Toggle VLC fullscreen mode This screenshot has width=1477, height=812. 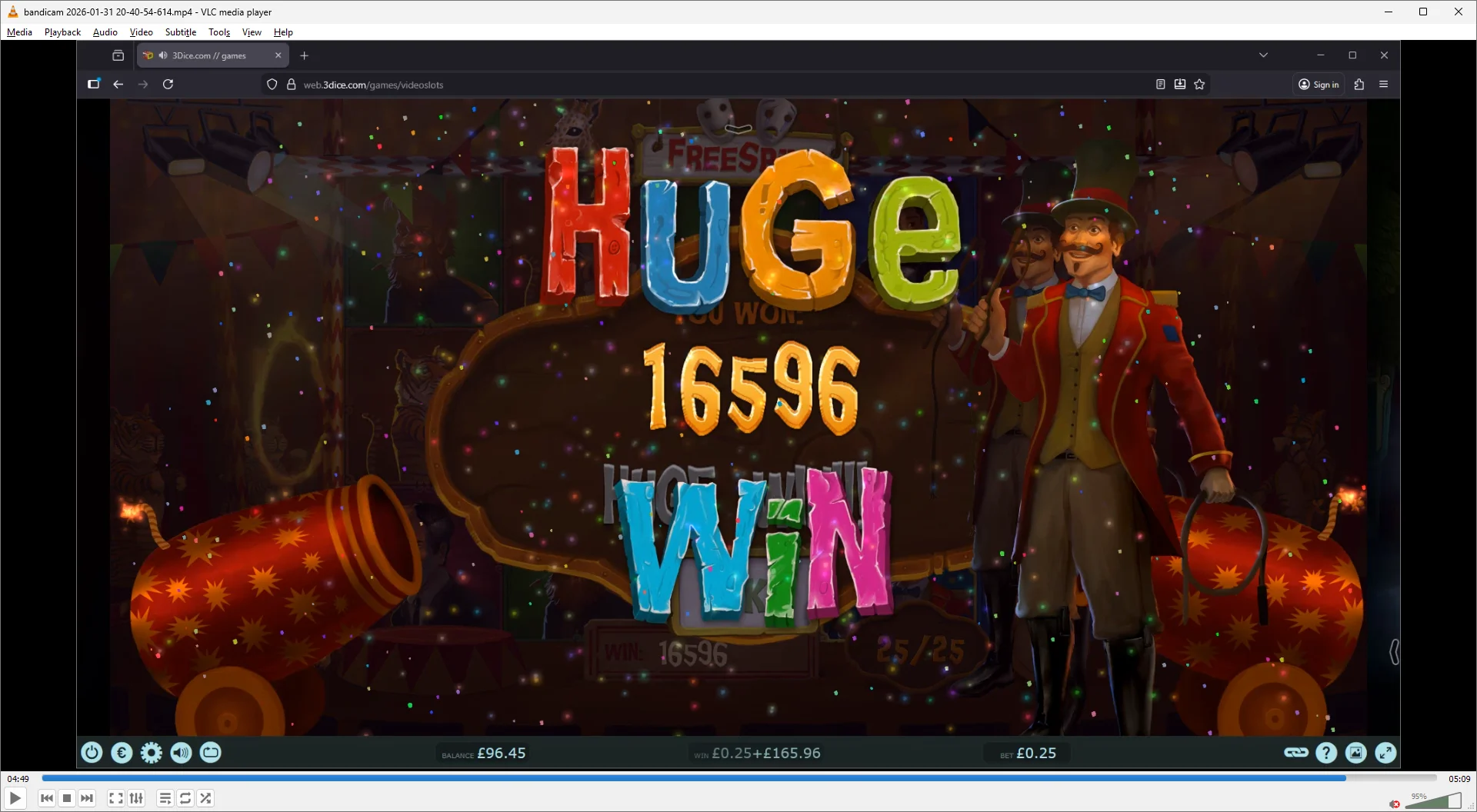point(115,798)
